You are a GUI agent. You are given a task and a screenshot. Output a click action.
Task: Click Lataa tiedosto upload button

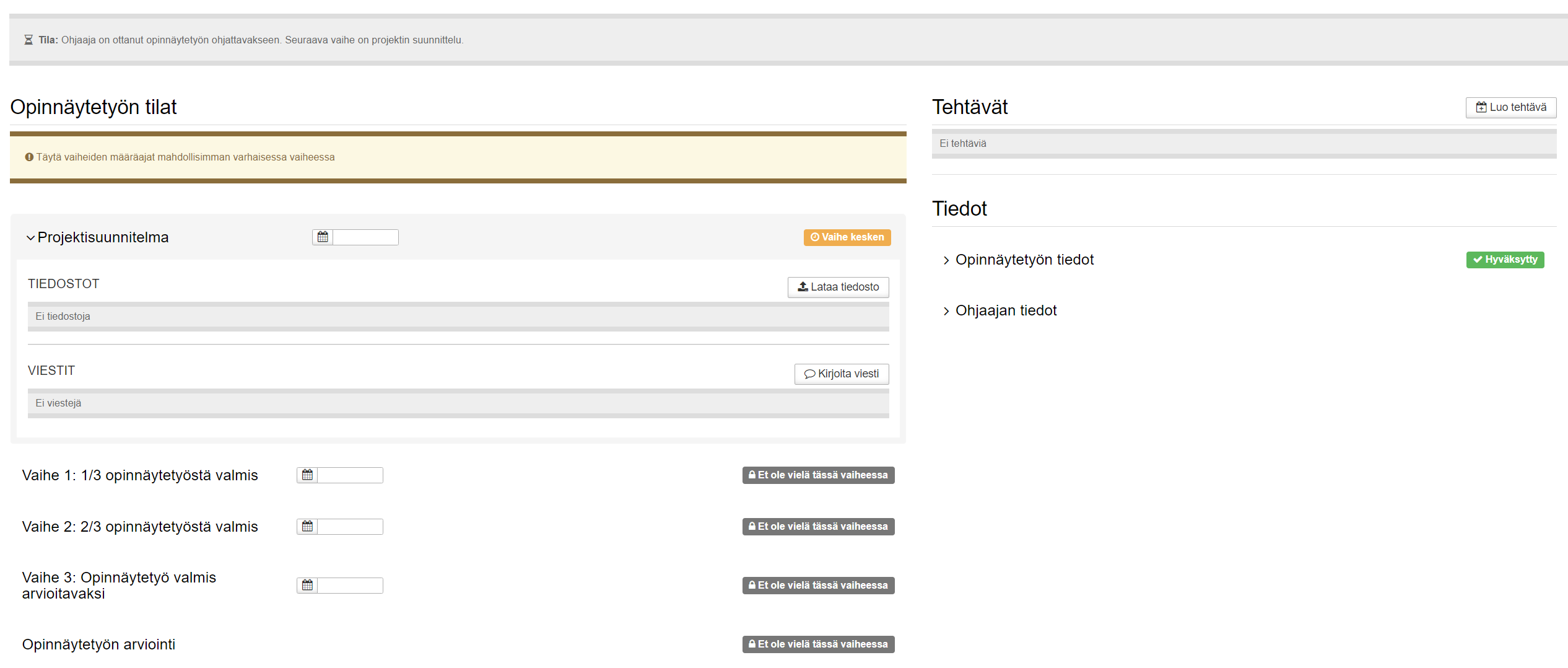tap(838, 287)
